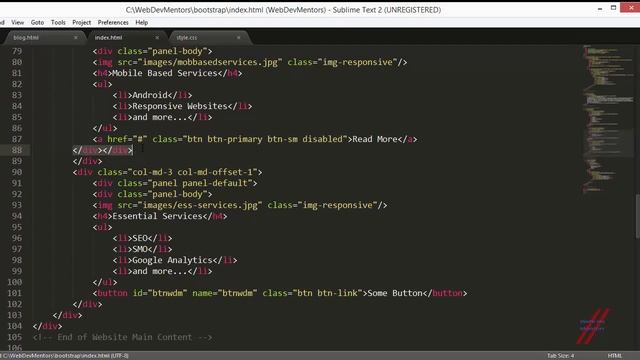640x360 pixels.
Task: Click the 'Read More' anchor text
Action: [375, 139]
